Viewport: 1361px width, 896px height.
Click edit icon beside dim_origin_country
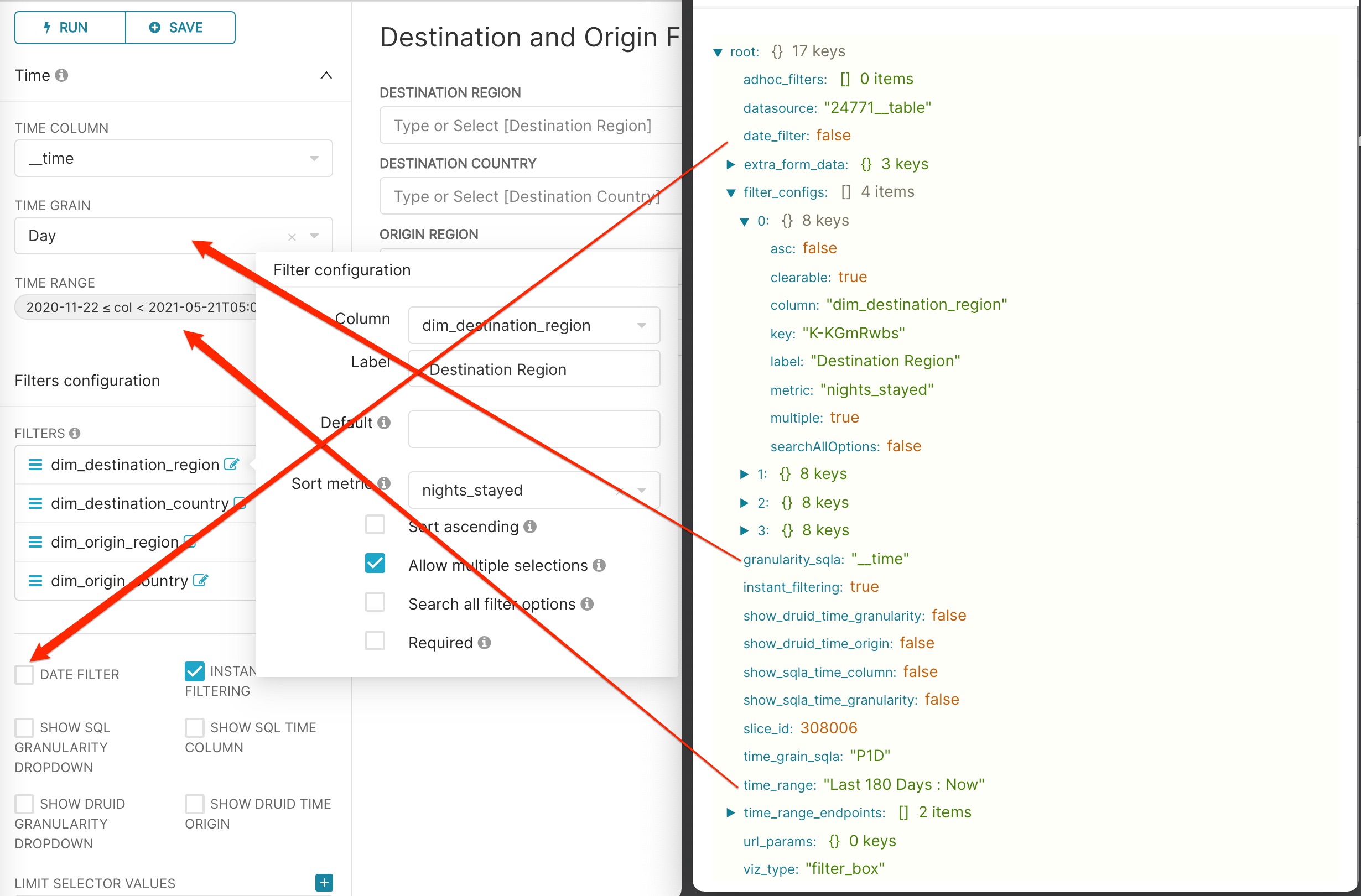click(200, 580)
